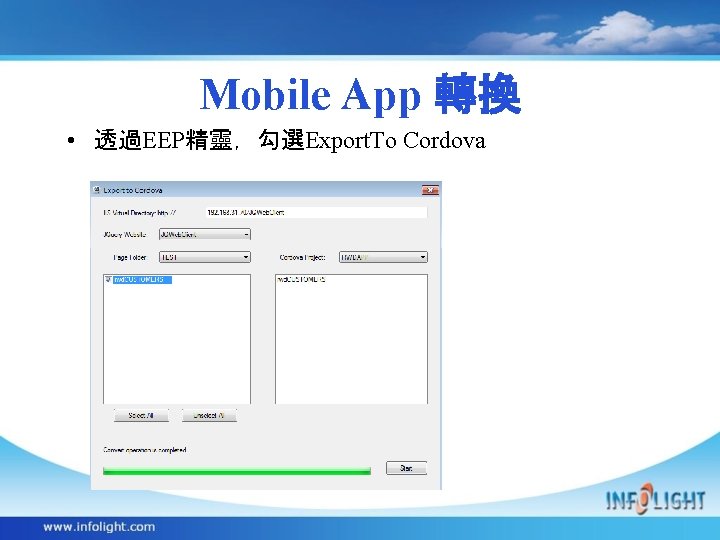The width and height of the screenshot is (720, 540).
Task: Click the IIS Virtual Directory input field
Action: pos(316,212)
